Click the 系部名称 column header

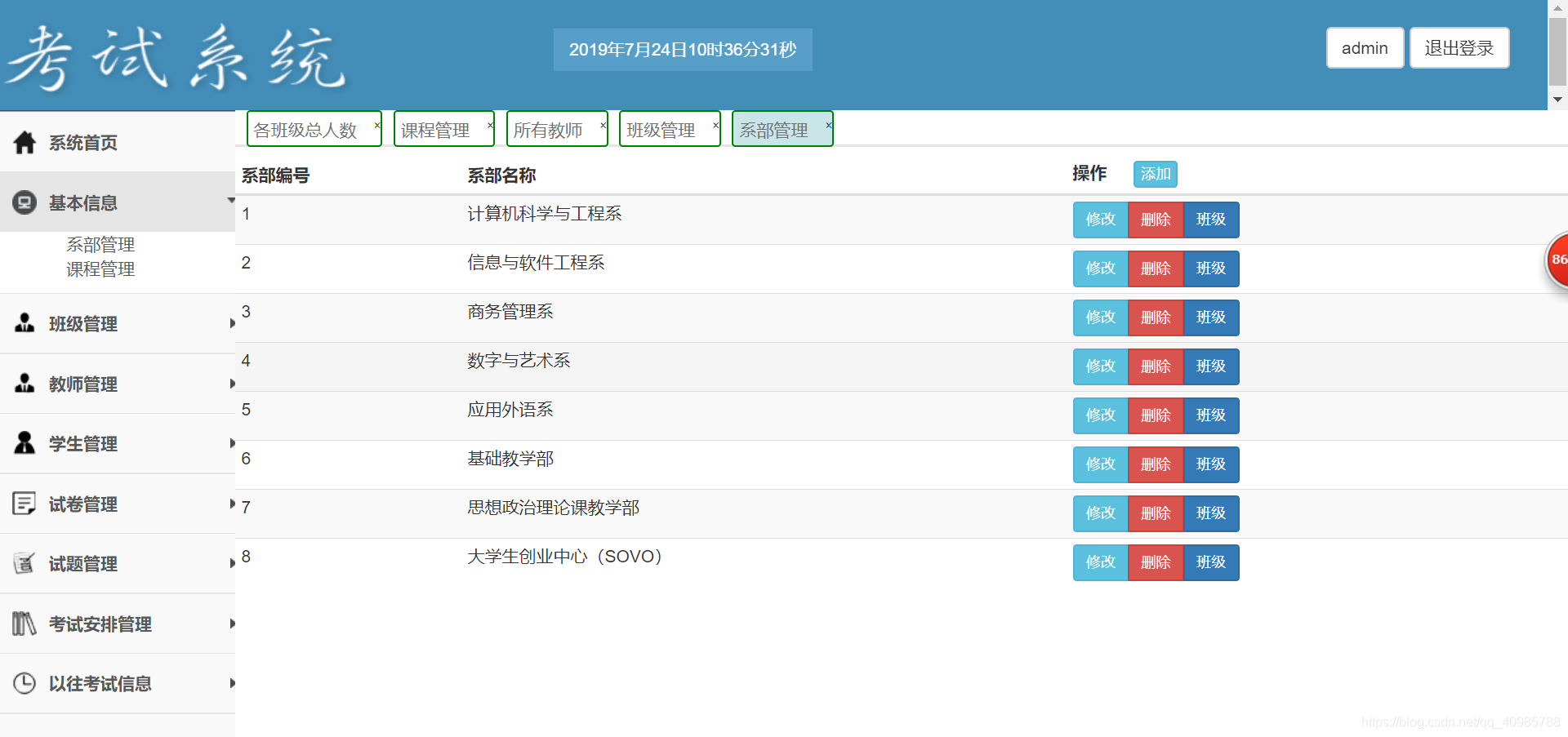click(x=501, y=175)
